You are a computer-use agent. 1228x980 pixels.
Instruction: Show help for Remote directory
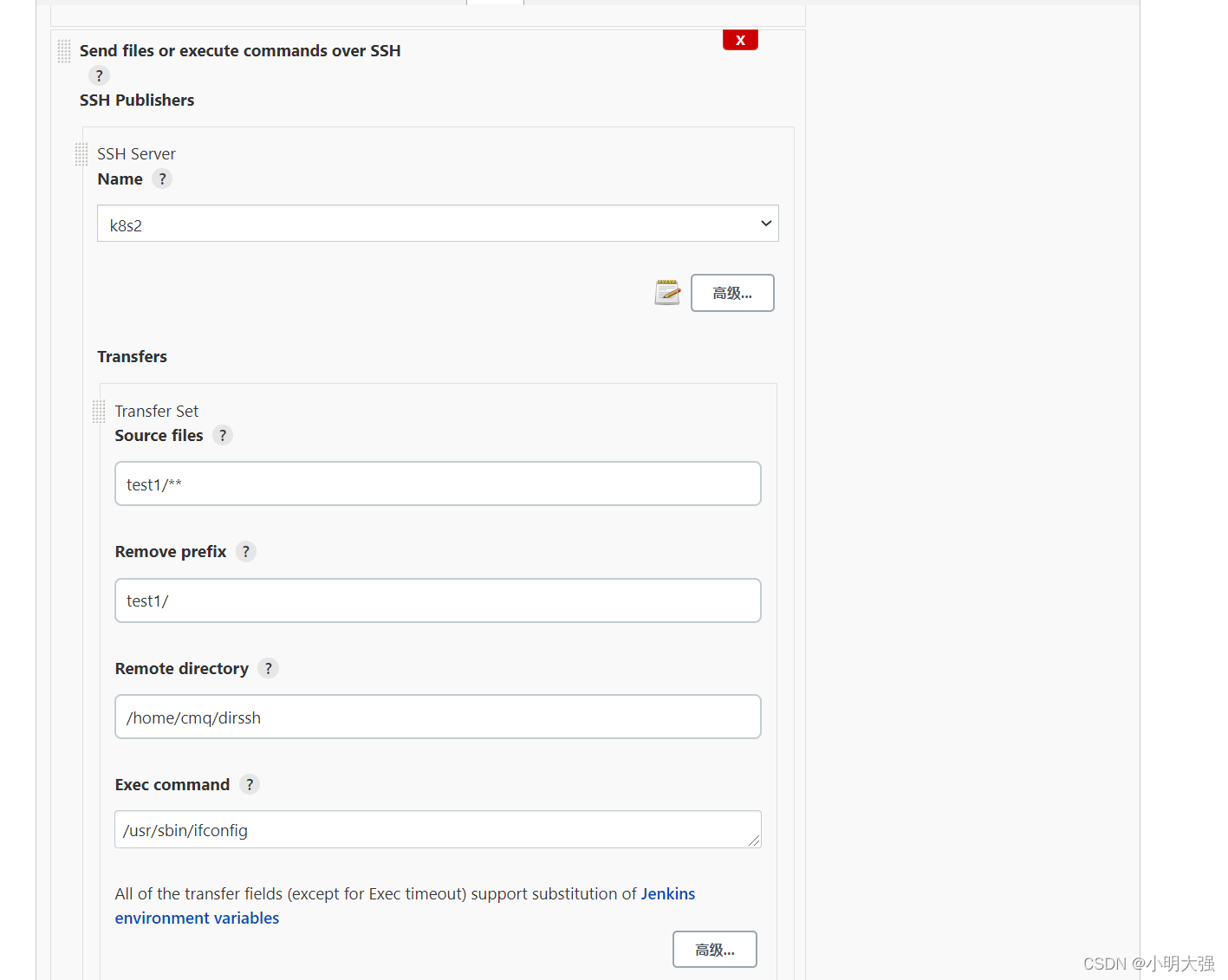(269, 669)
